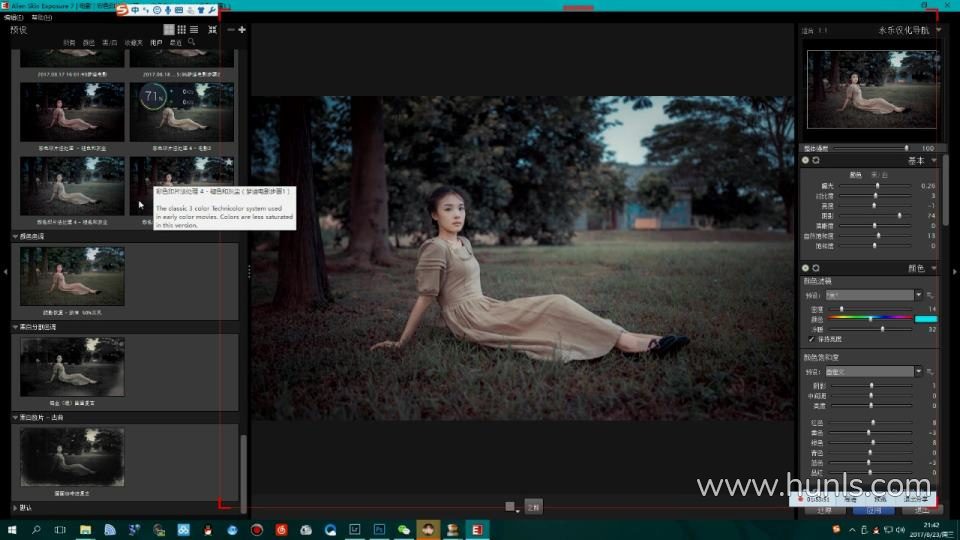Viewport: 960px width, 540px height.
Task: Increase preset thumbnail size with plus
Action: (x=242, y=29)
